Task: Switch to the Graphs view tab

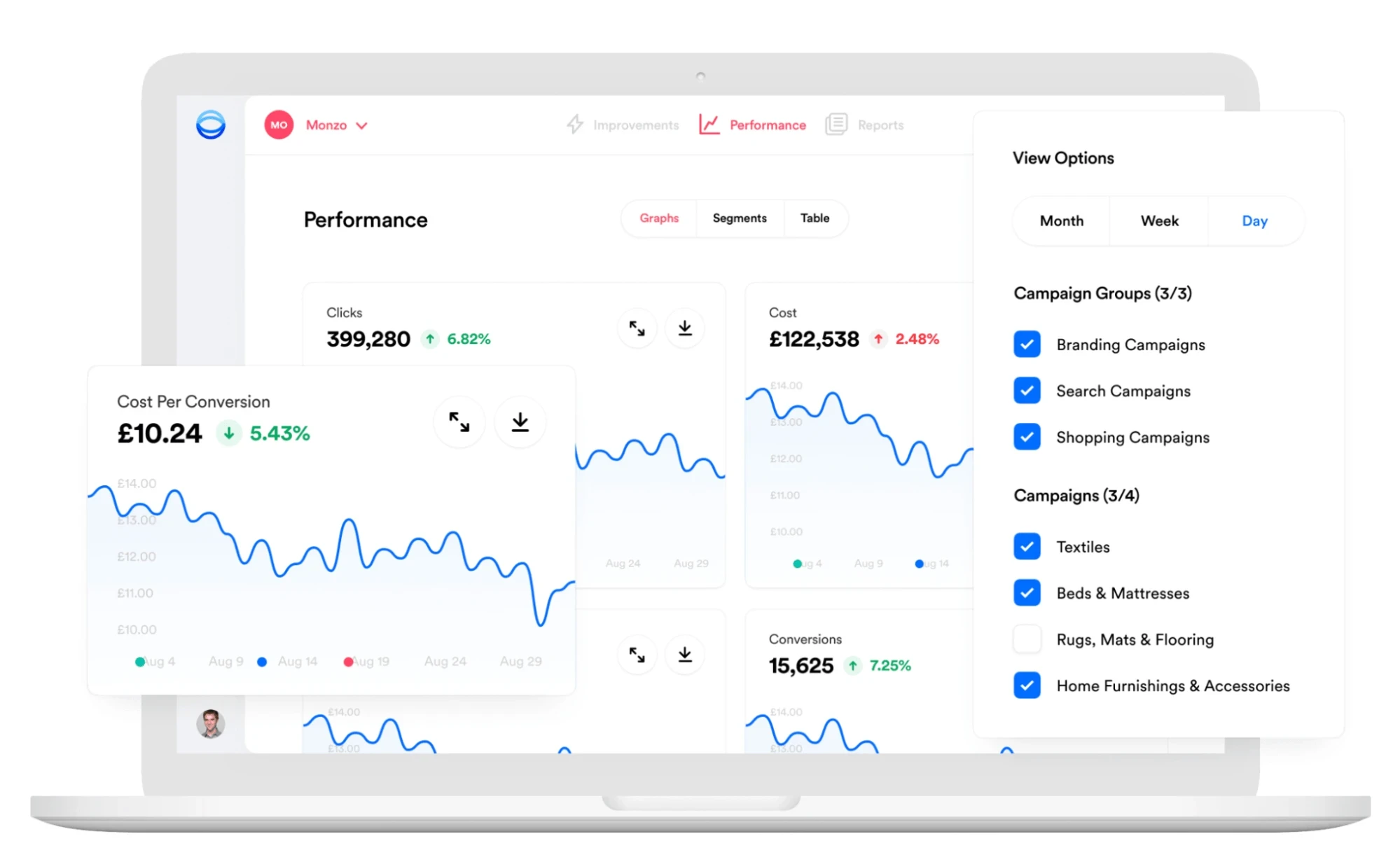Action: point(656,218)
